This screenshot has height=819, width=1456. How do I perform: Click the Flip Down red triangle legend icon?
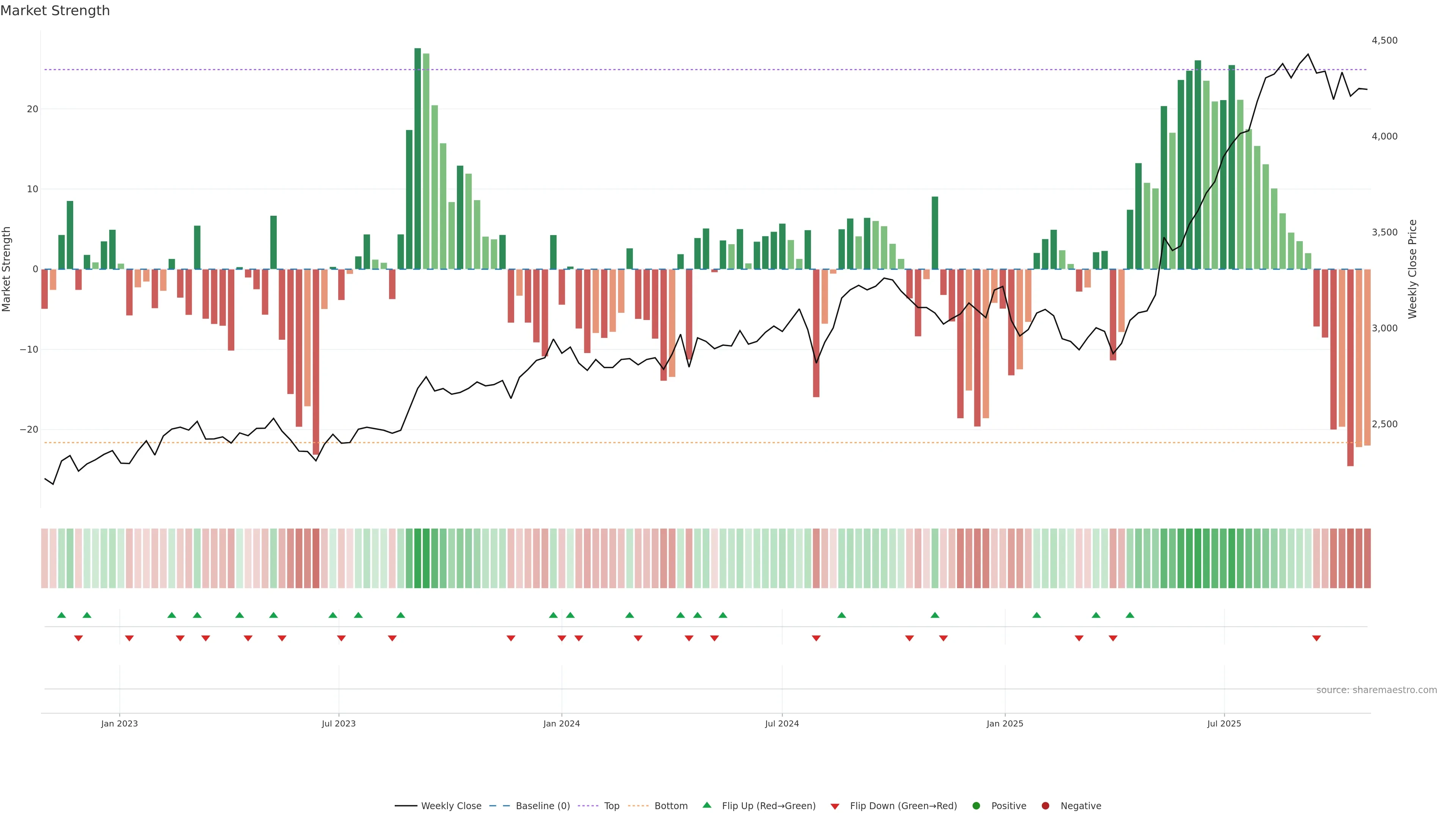[x=835, y=806]
